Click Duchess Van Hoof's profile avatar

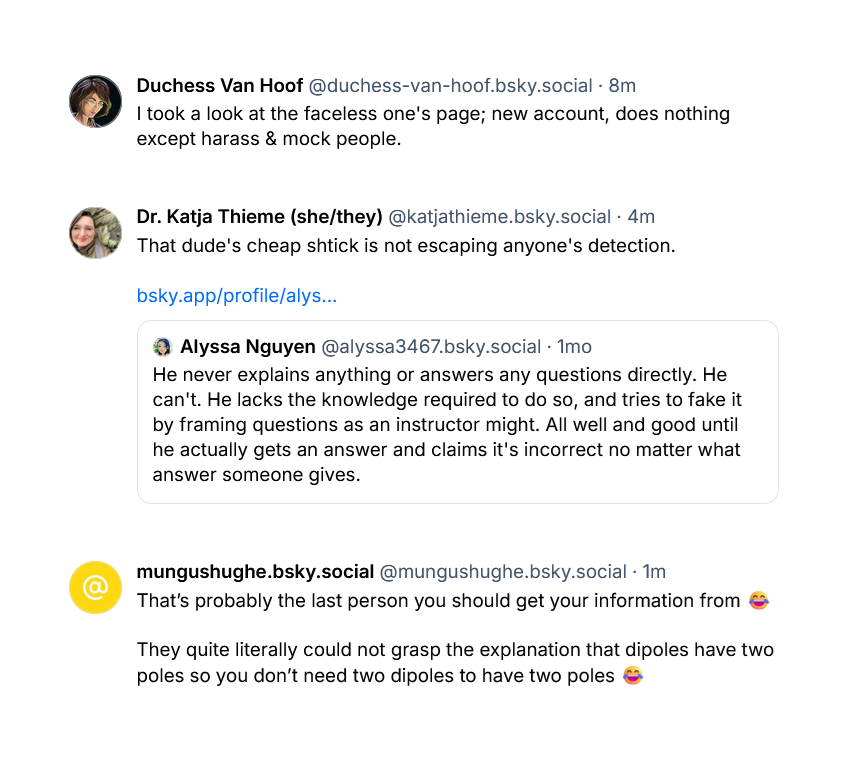(95, 101)
